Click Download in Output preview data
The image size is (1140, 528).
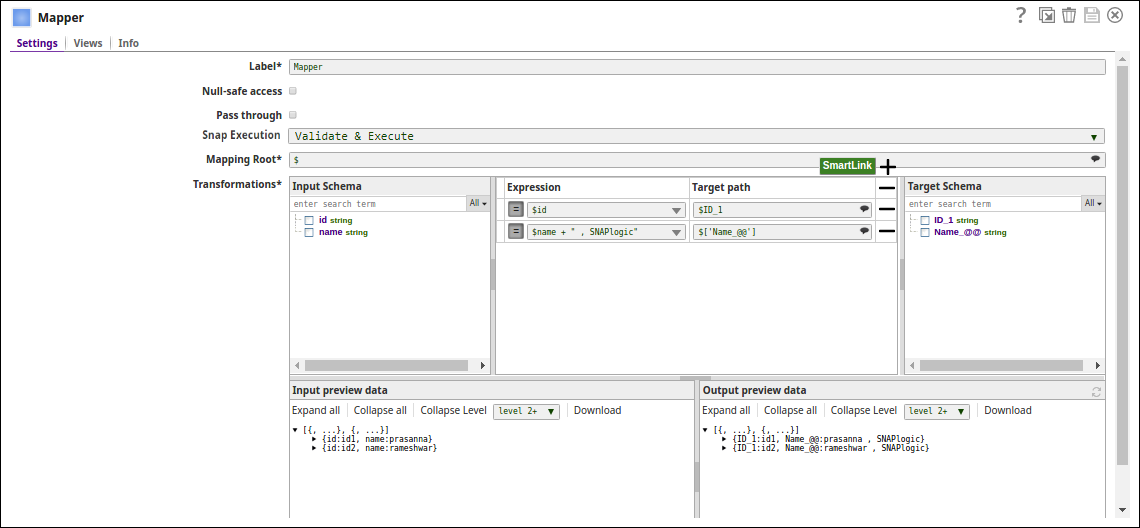click(1008, 410)
